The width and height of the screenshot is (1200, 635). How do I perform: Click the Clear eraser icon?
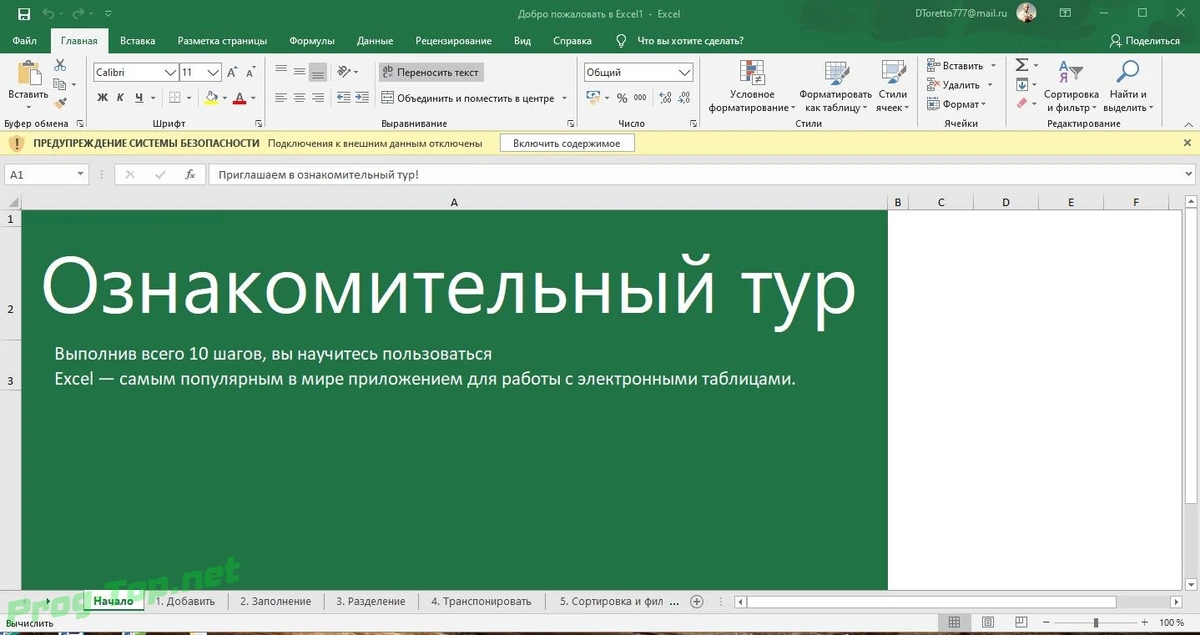1022,103
